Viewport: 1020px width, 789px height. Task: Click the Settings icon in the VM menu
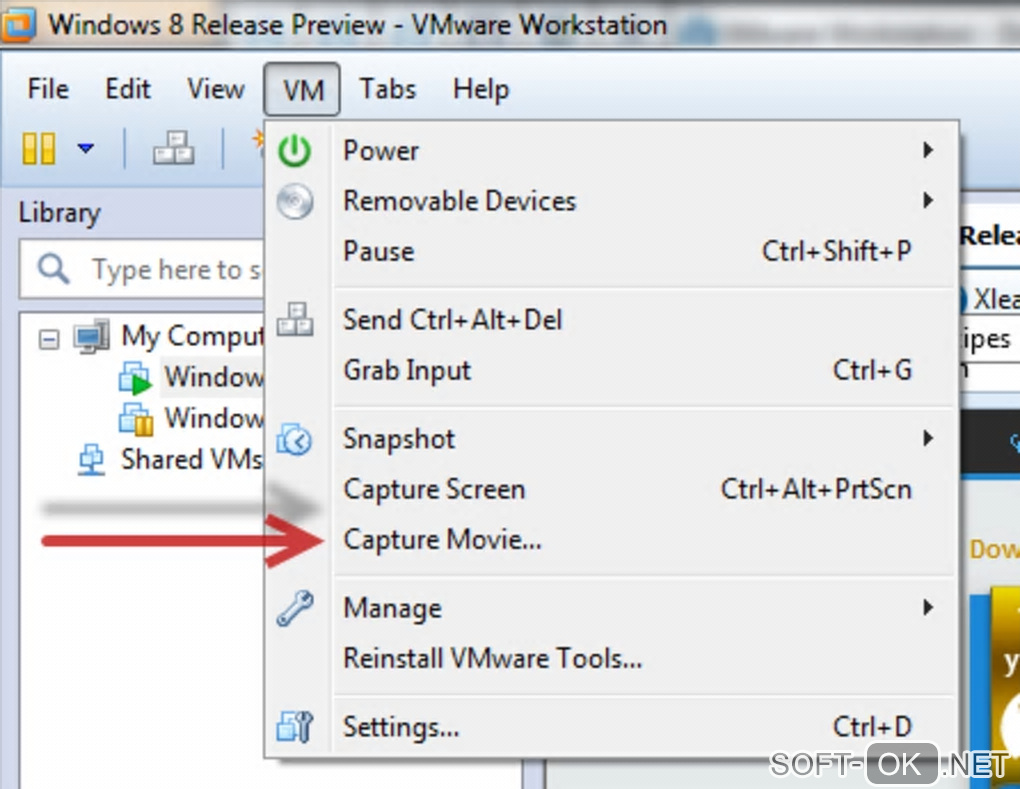pos(295,727)
